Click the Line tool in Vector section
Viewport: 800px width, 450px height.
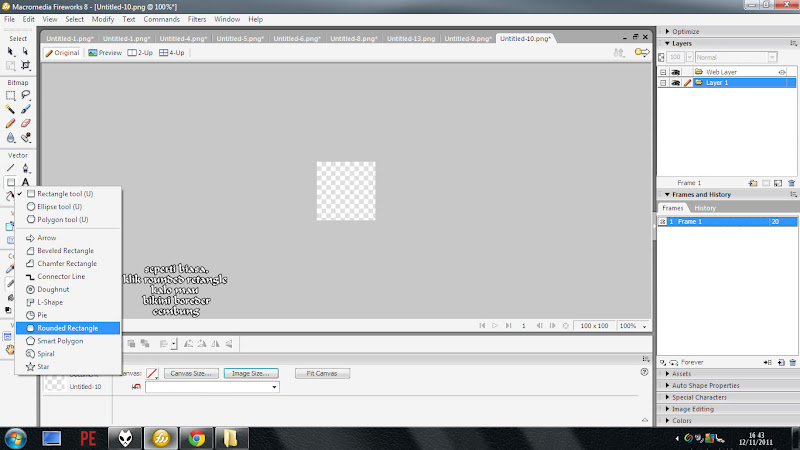(x=10, y=167)
